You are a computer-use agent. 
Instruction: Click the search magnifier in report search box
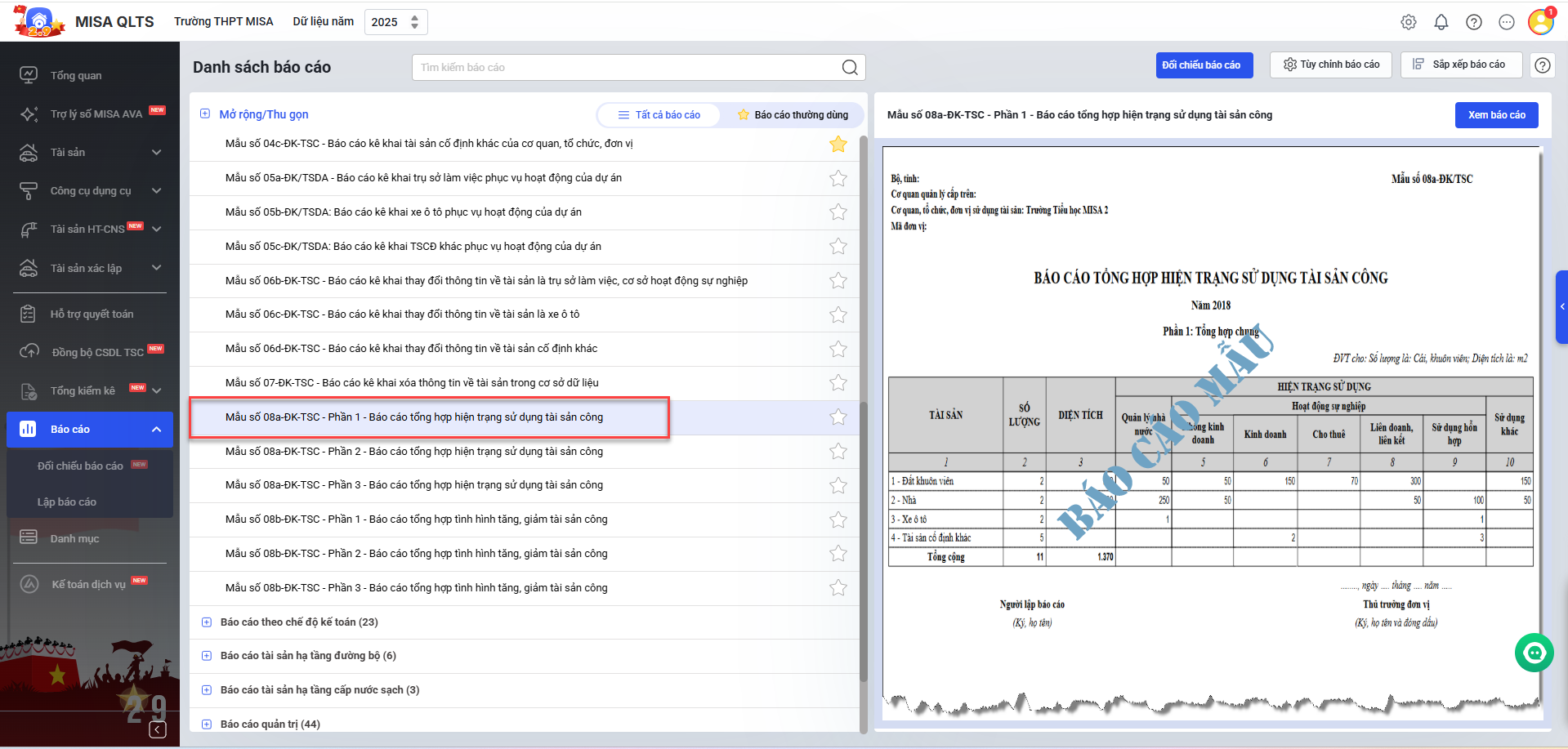click(850, 67)
